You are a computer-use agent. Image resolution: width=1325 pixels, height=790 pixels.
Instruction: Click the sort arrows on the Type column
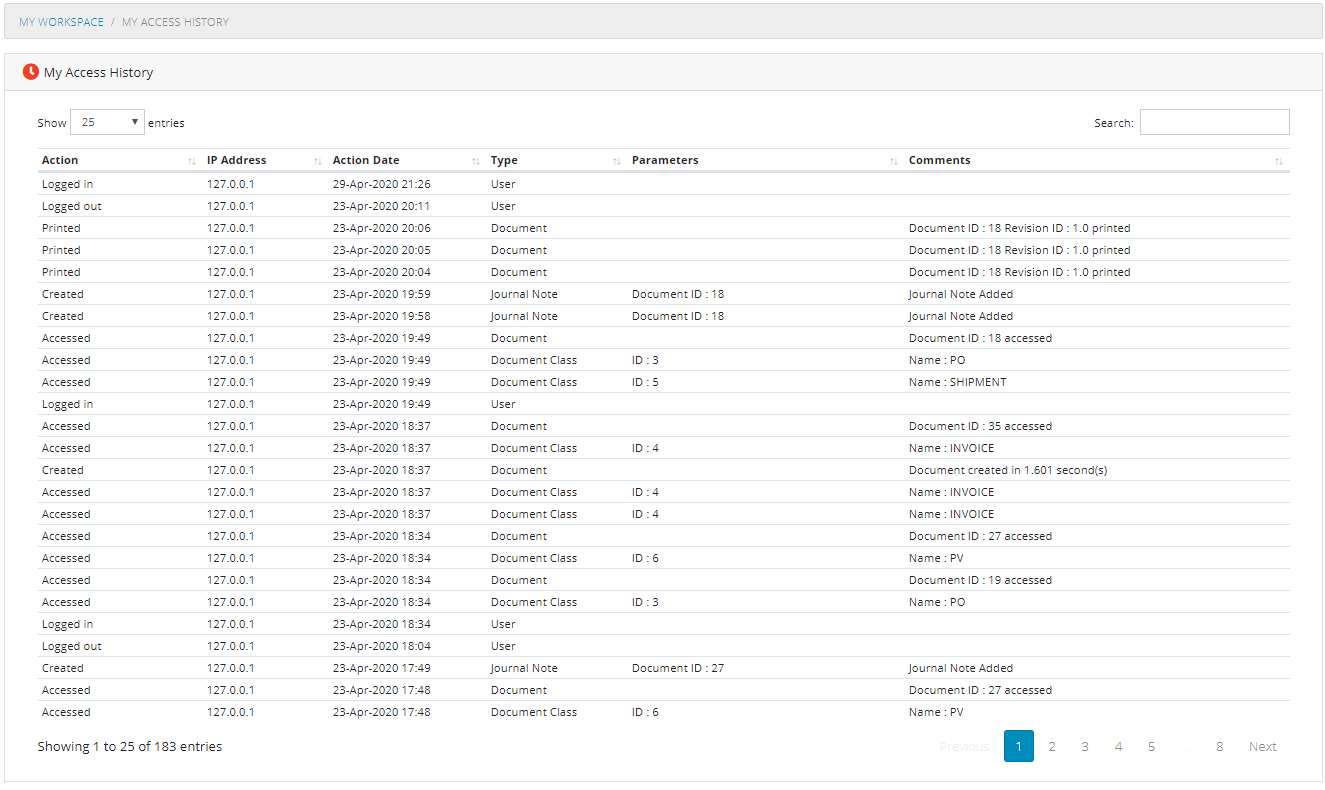(x=618, y=160)
